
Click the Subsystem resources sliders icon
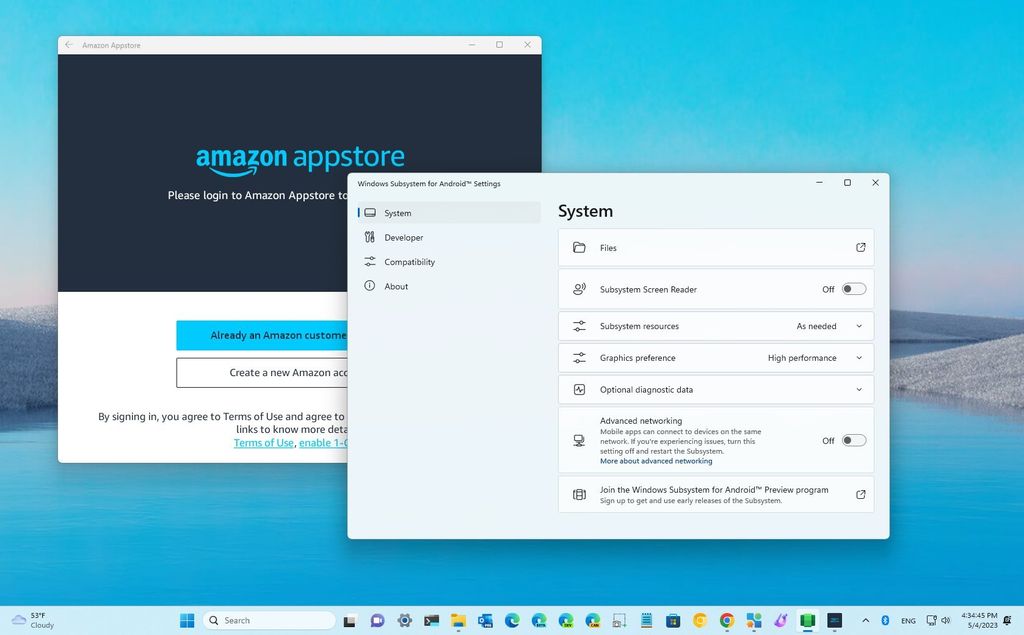click(580, 325)
